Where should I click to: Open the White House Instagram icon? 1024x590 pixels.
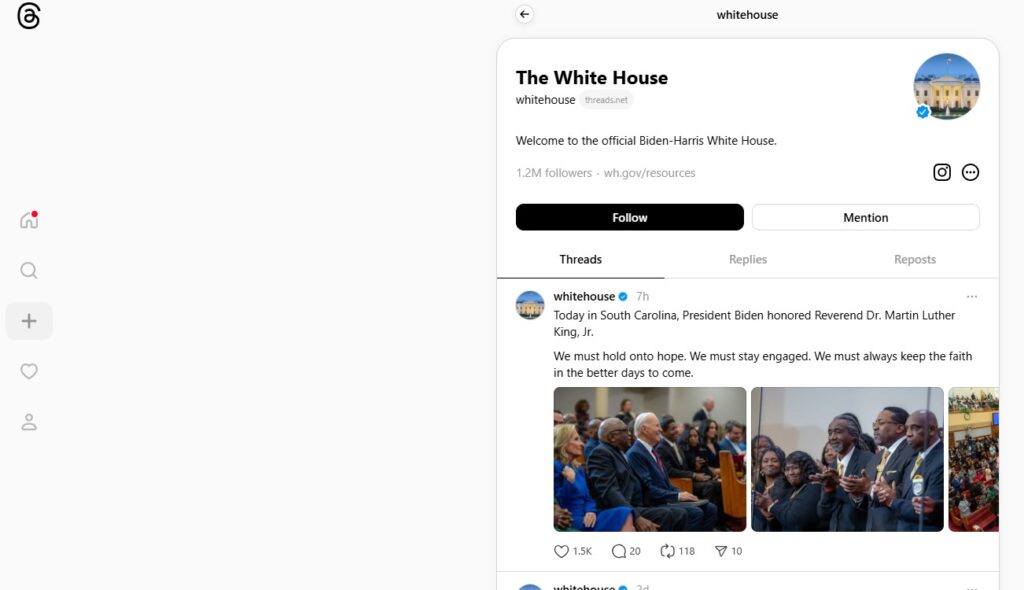pyautogui.click(x=942, y=172)
